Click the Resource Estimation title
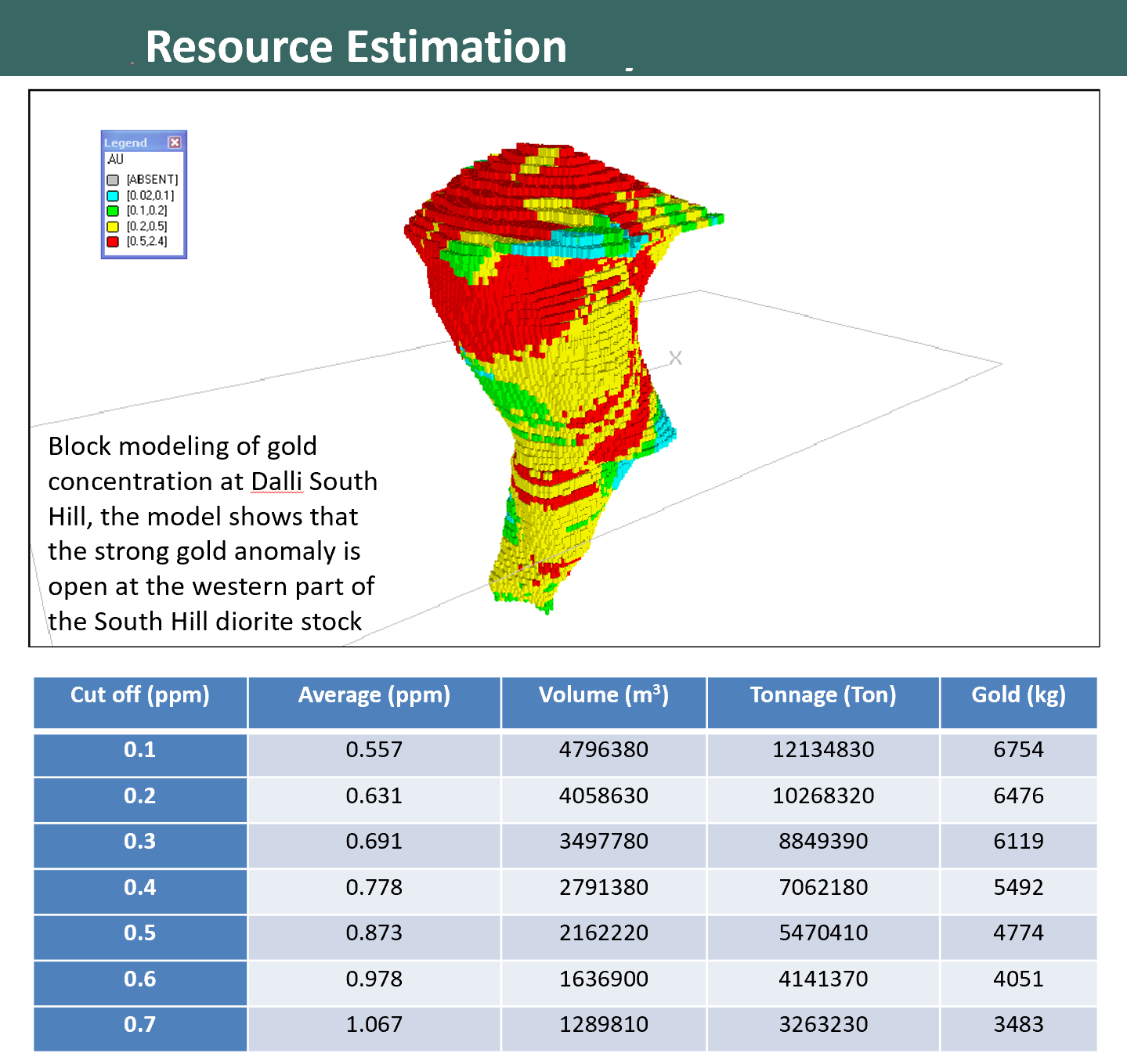This screenshot has height=1064, width=1127. pos(356,46)
